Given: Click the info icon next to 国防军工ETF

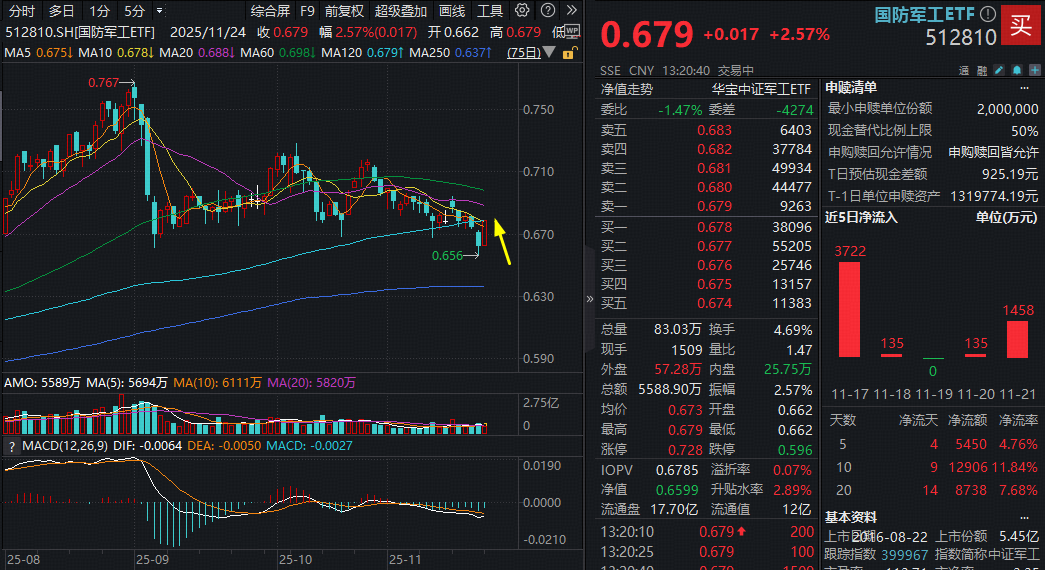Looking at the screenshot, I should point(987,14).
